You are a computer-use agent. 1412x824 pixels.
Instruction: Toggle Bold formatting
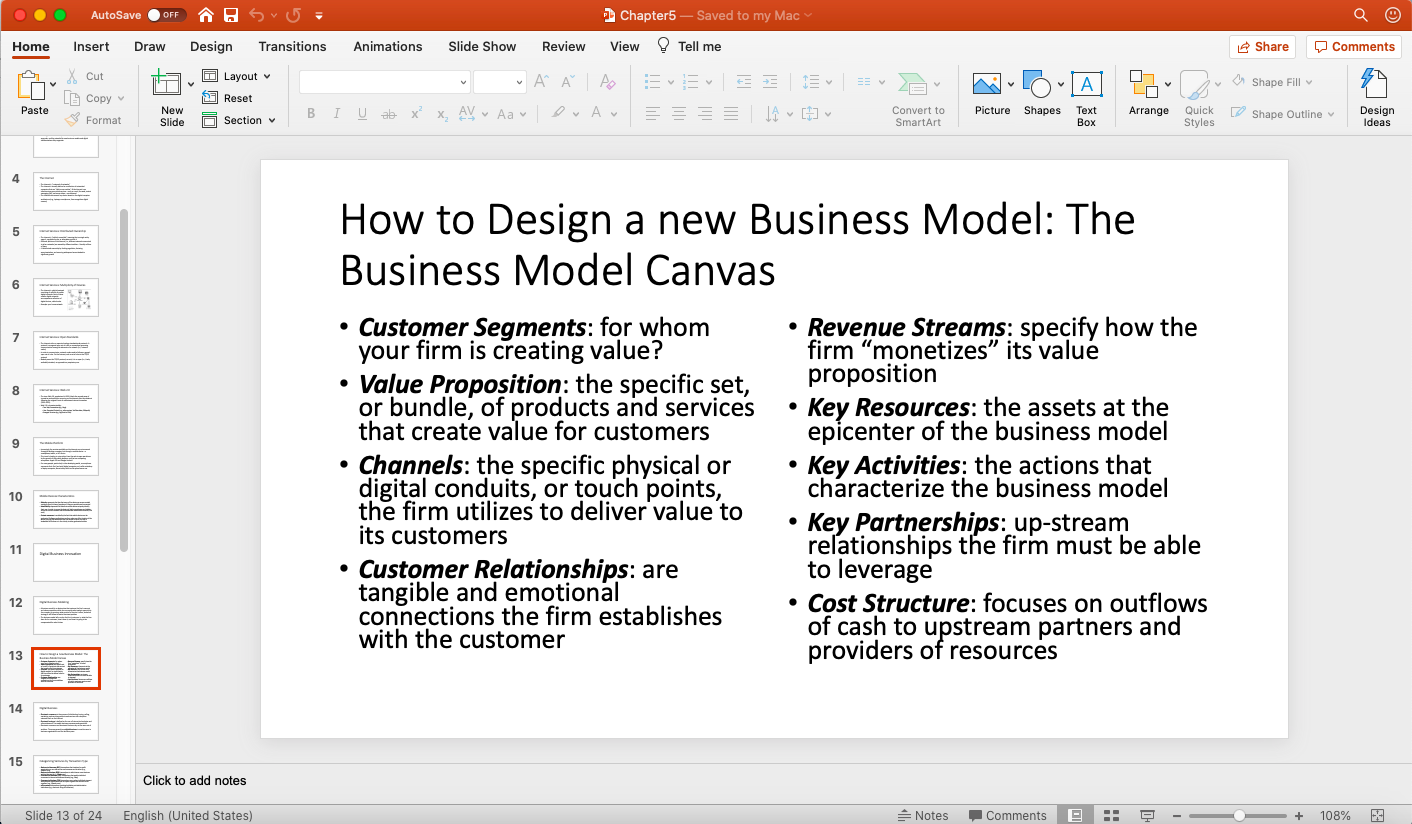pos(311,114)
